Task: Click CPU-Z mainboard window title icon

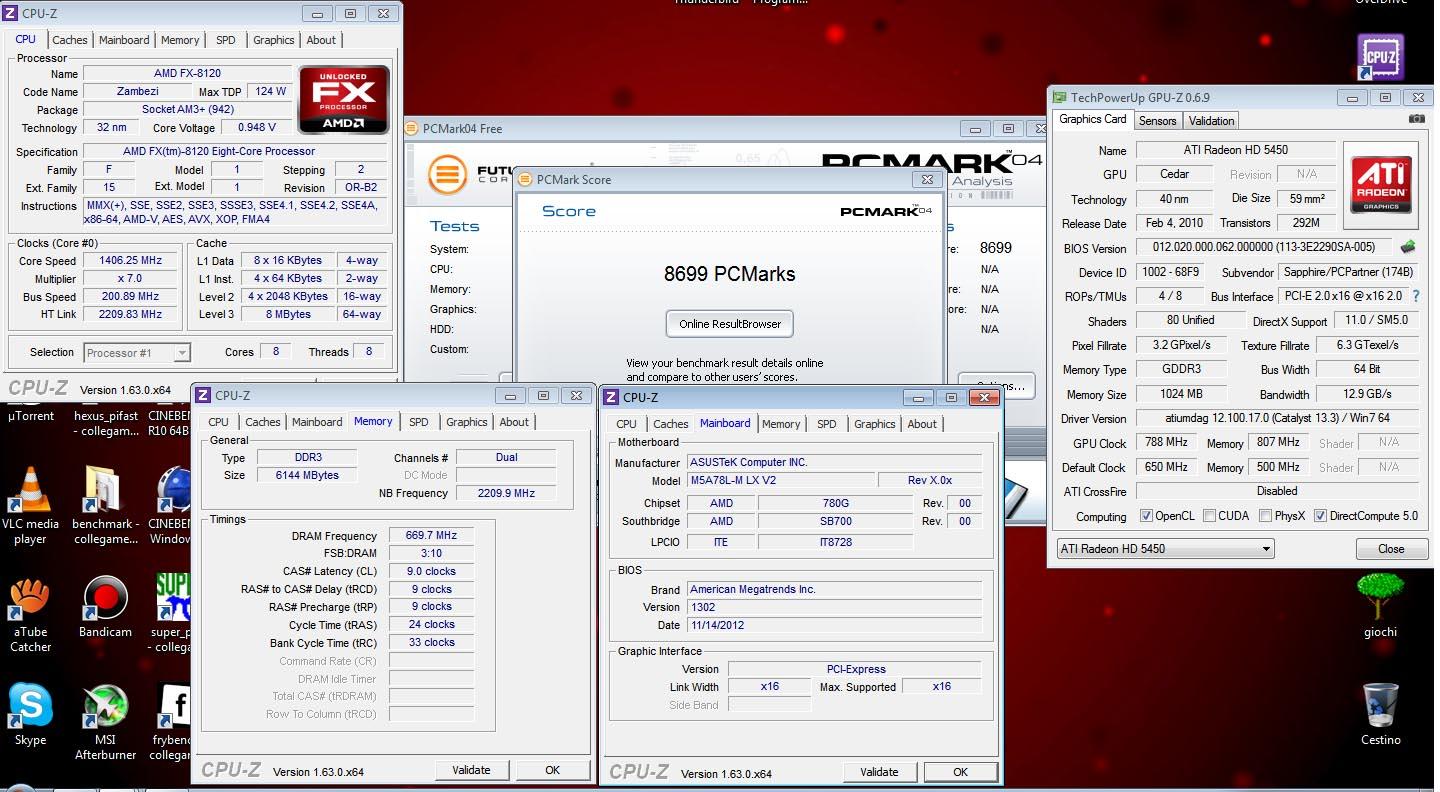Action: click(611, 397)
